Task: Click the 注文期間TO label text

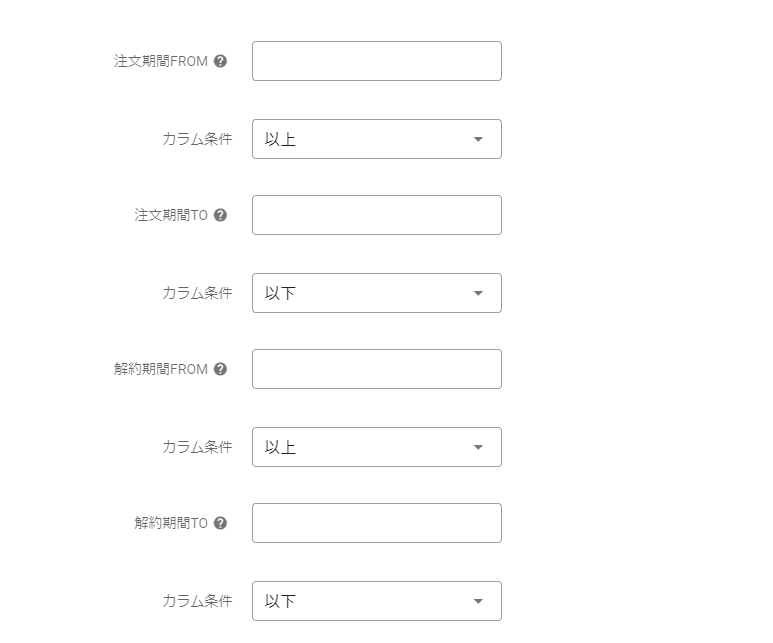Action: coord(171,215)
